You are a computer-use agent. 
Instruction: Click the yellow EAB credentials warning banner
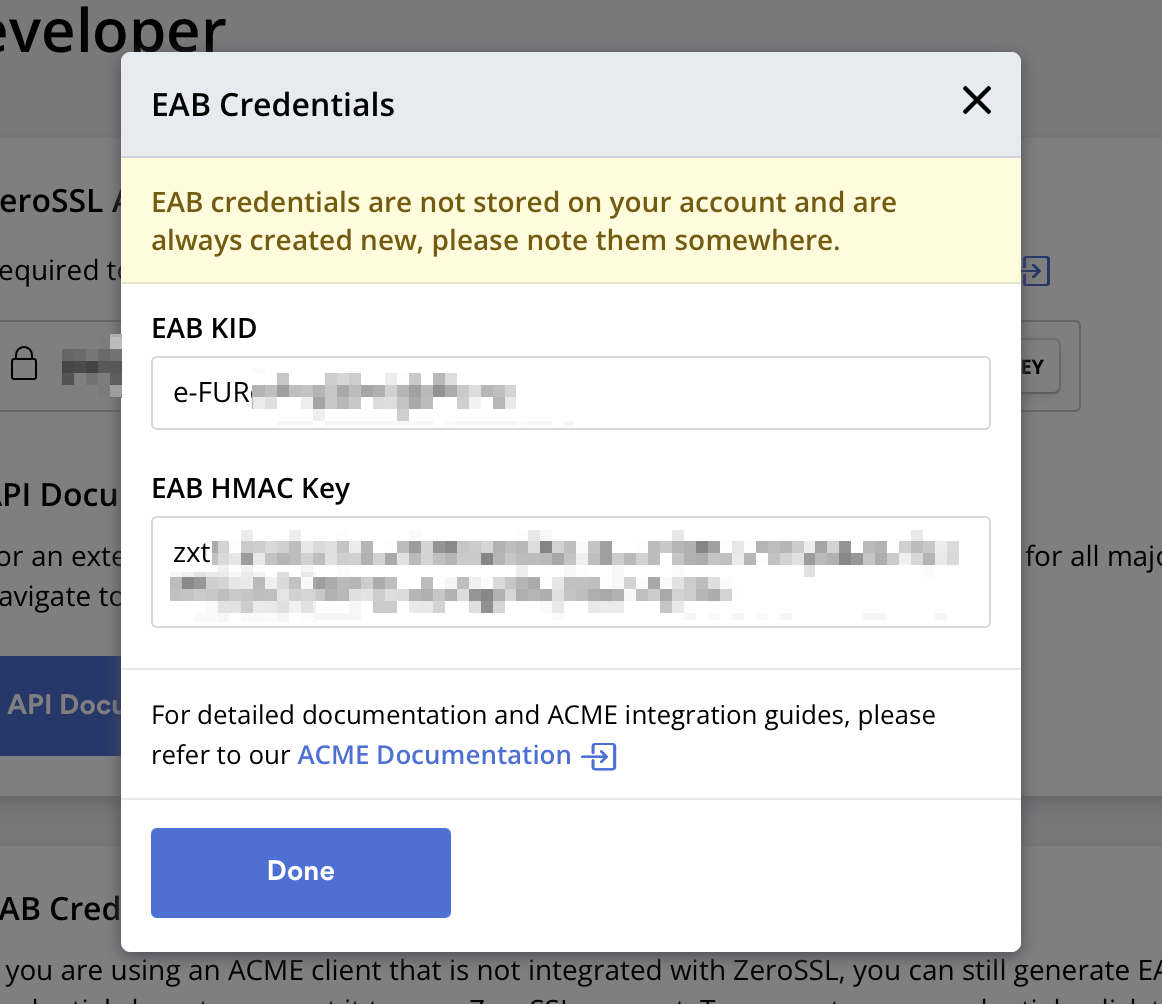tap(570, 221)
